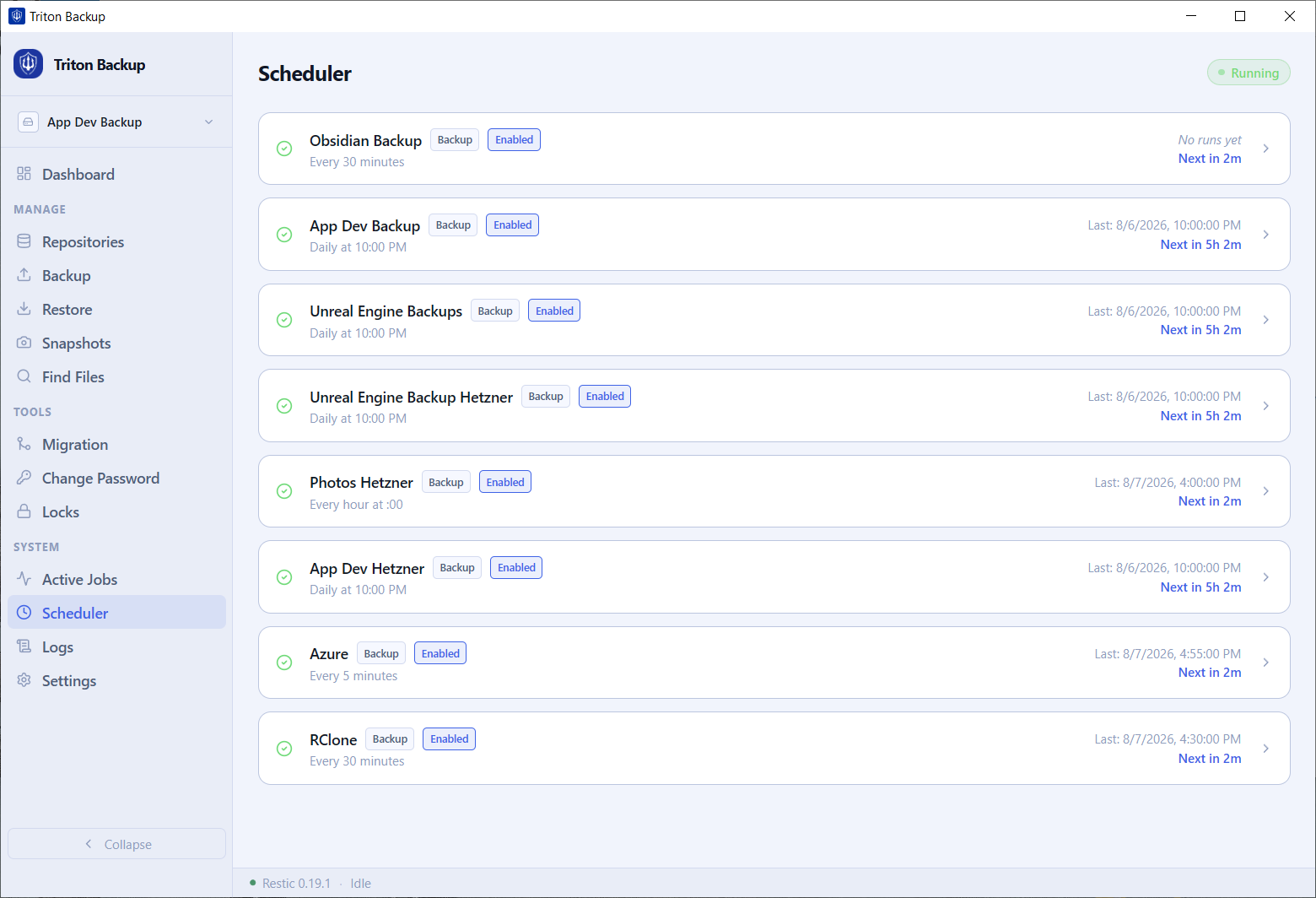
Task: Navigate to Active Jobs
Action: [116, 579]
